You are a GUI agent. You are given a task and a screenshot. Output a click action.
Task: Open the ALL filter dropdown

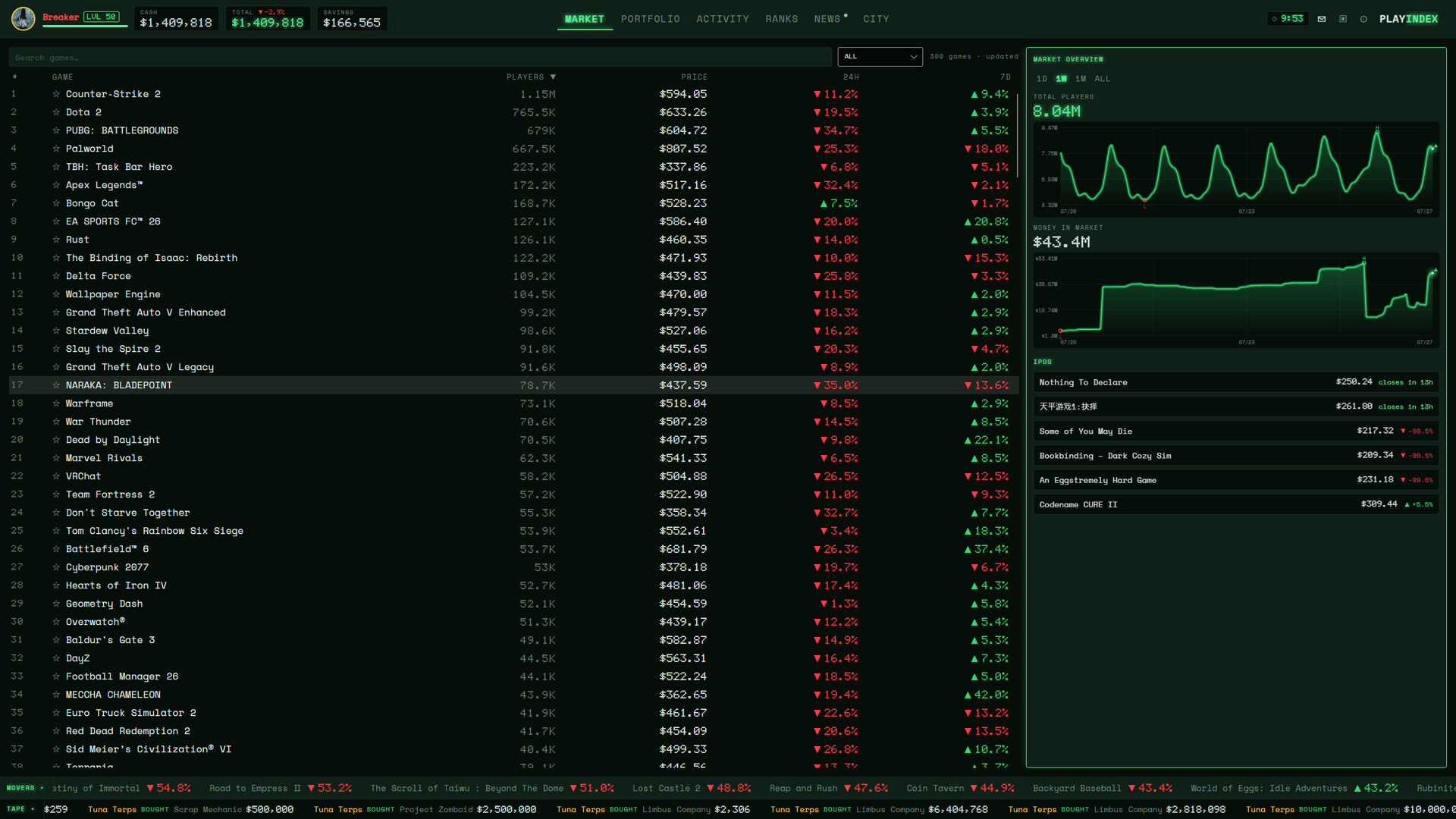(880, 57)
